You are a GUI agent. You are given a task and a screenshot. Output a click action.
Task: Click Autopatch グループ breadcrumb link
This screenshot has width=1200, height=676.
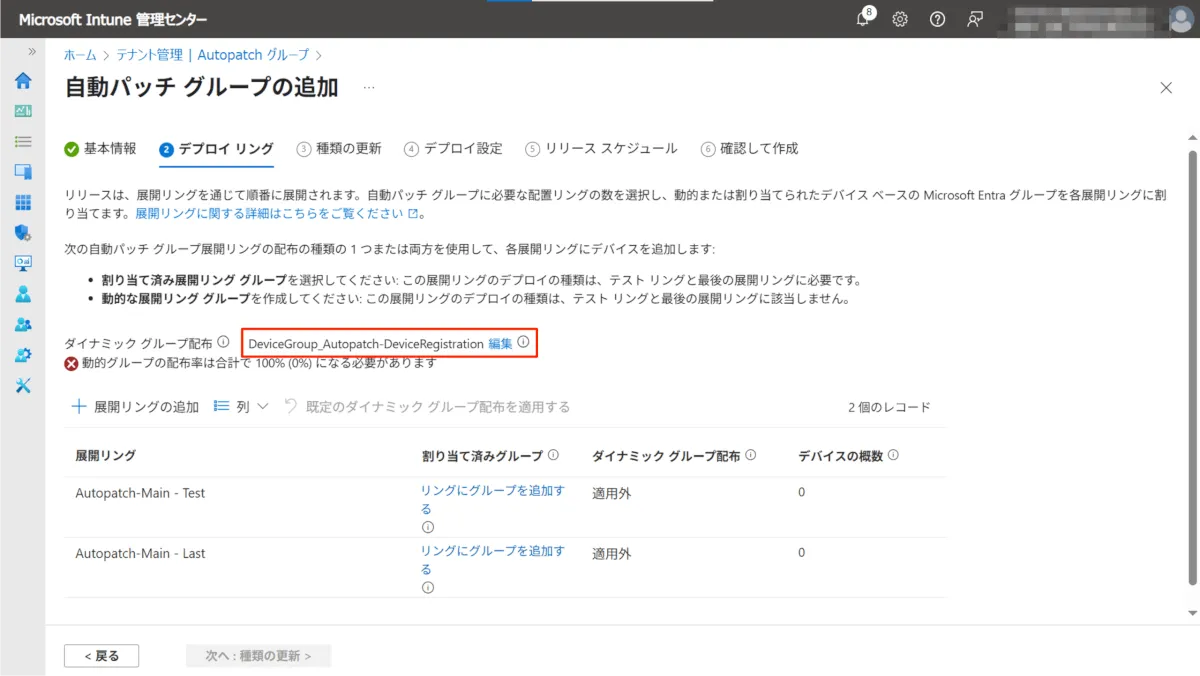[260, 55]
